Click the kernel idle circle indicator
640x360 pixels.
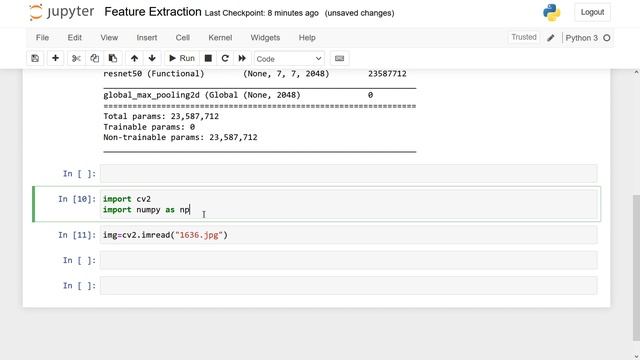click(607, 38)
